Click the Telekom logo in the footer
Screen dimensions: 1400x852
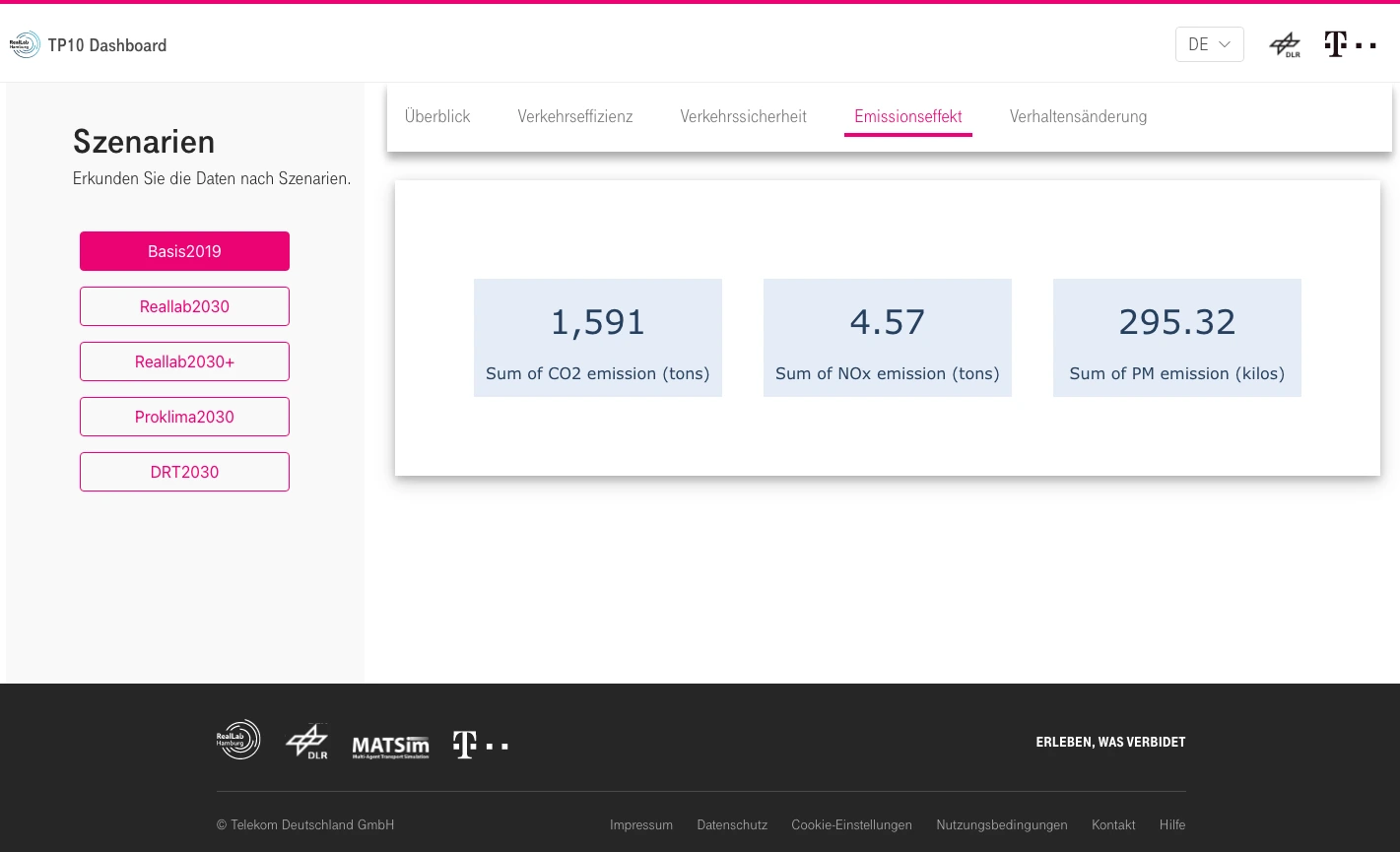[480, 745]
